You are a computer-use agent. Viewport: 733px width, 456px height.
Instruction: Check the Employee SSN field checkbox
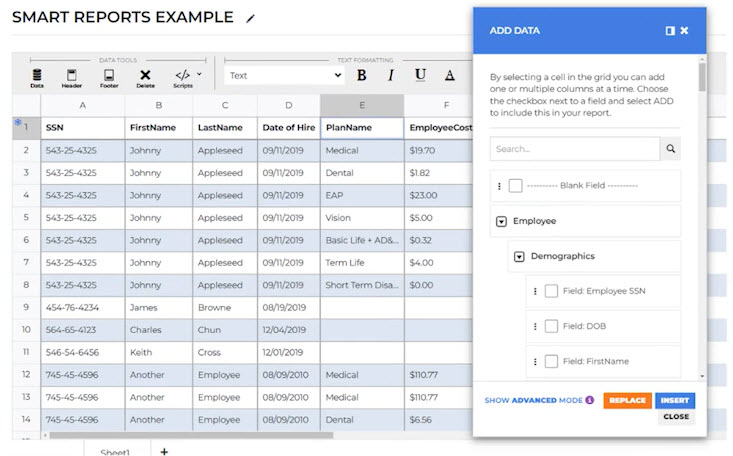point(551,291)
